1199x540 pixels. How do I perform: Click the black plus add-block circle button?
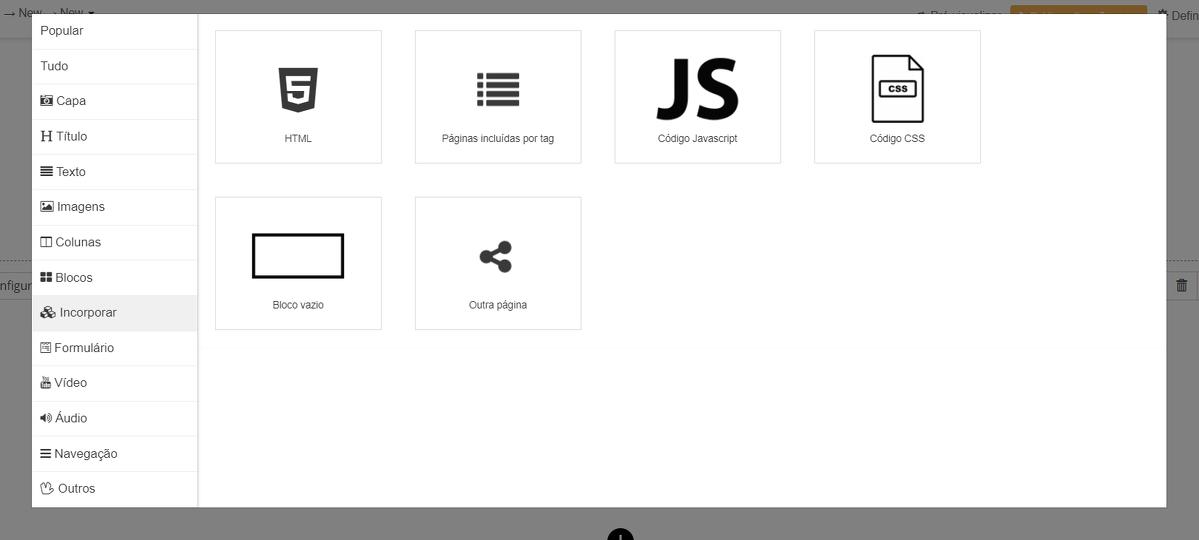620,535
